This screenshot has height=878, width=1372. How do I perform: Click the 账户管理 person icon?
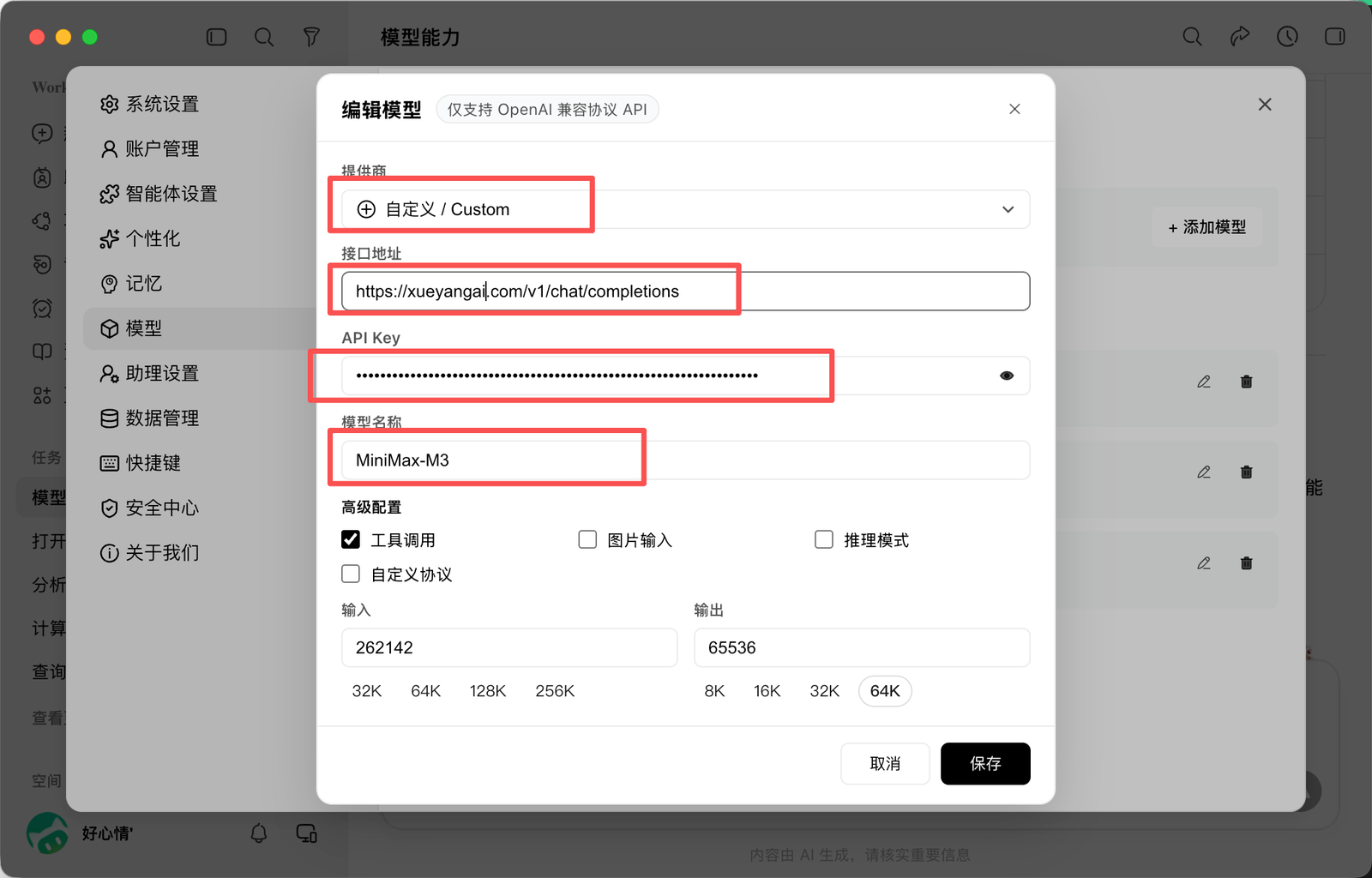click(109, 149)
